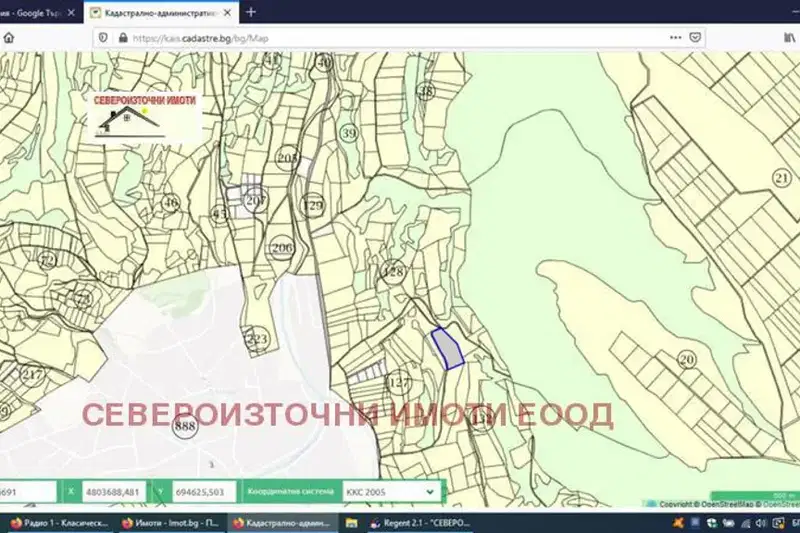Click the circled 43 district label
800x533 pixels.
(219, 214)
